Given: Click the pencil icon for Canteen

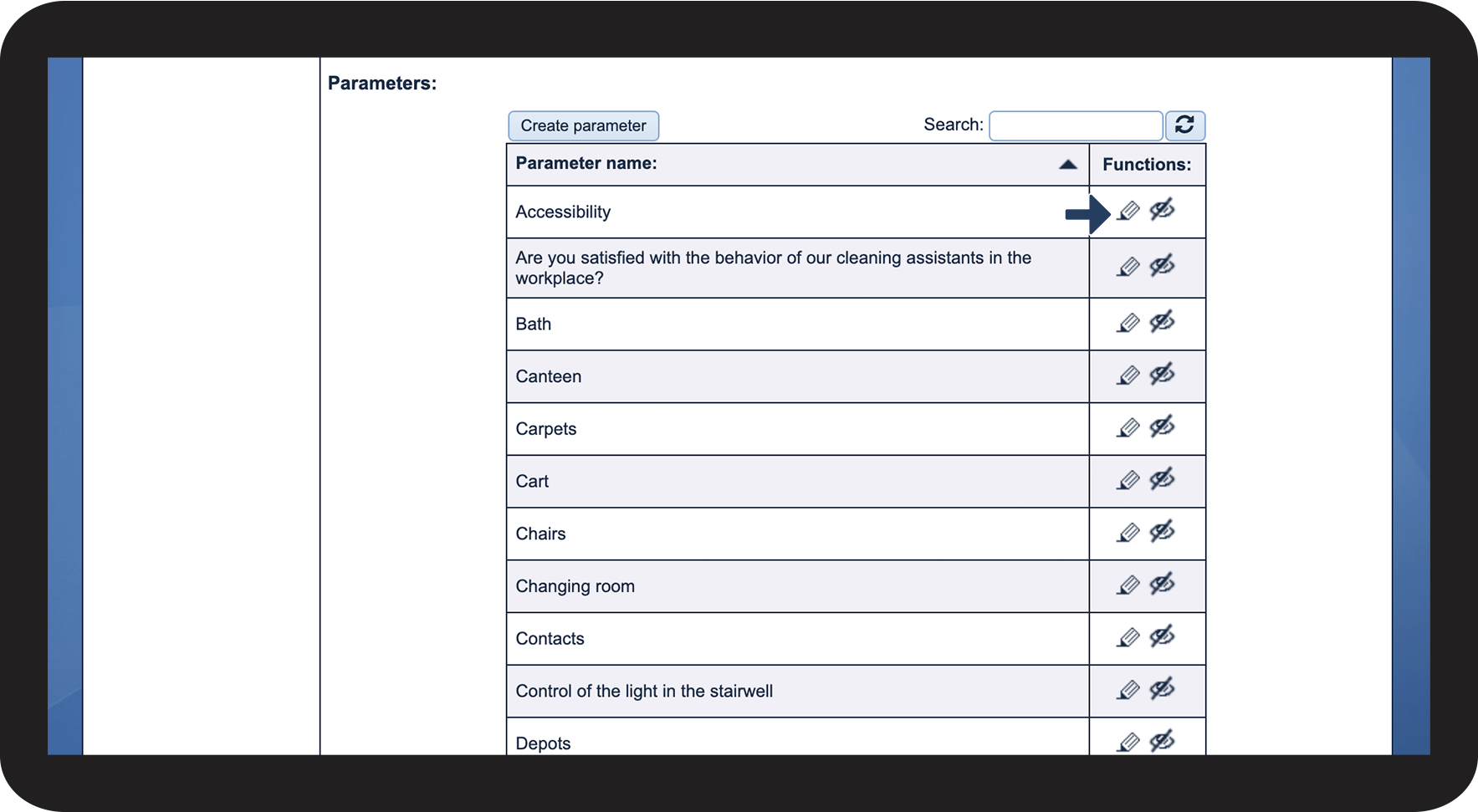Looking at the screenshot, I should click(1128, 375).
